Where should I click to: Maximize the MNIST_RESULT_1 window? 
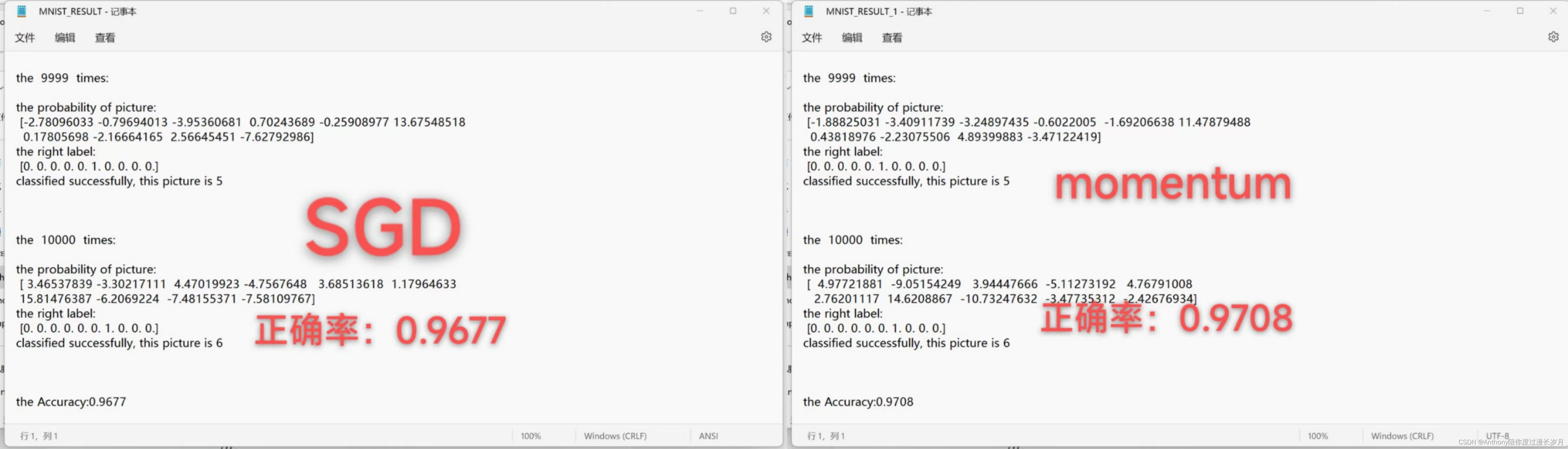(1520, 11)
